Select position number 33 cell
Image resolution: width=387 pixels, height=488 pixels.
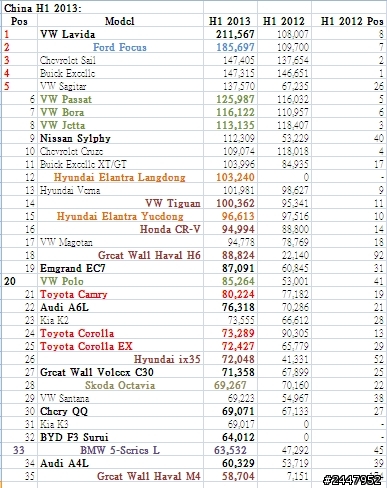point(19,450)
